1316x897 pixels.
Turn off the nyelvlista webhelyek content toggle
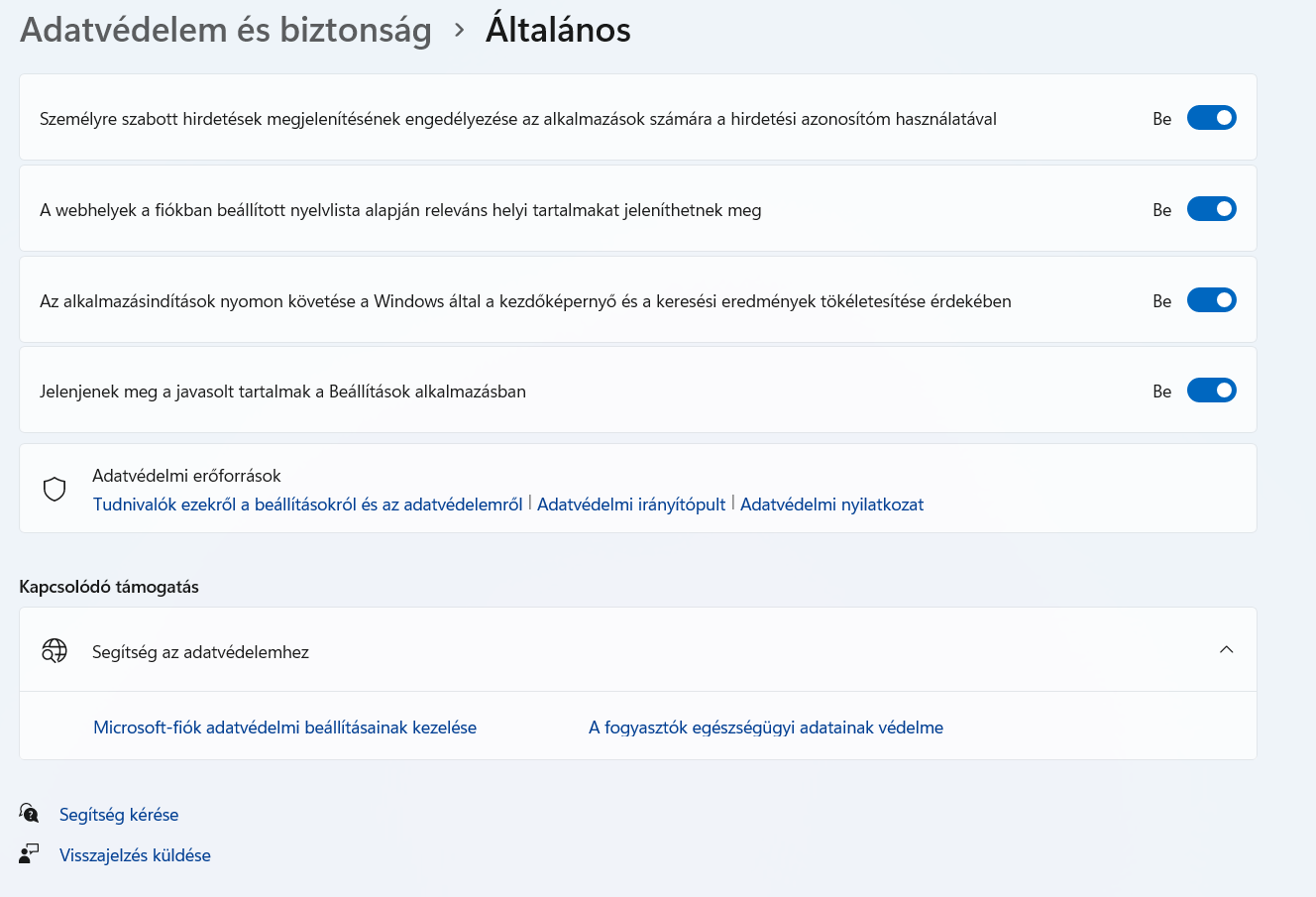[1211, 209]
